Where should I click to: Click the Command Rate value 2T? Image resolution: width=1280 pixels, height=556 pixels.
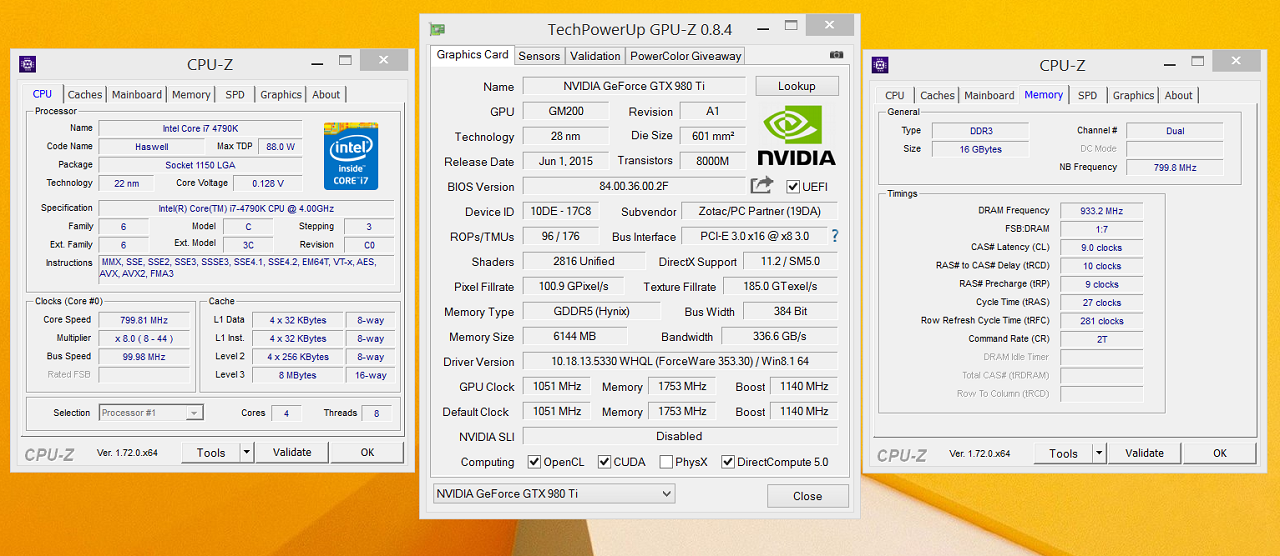tap(1101, 339)
